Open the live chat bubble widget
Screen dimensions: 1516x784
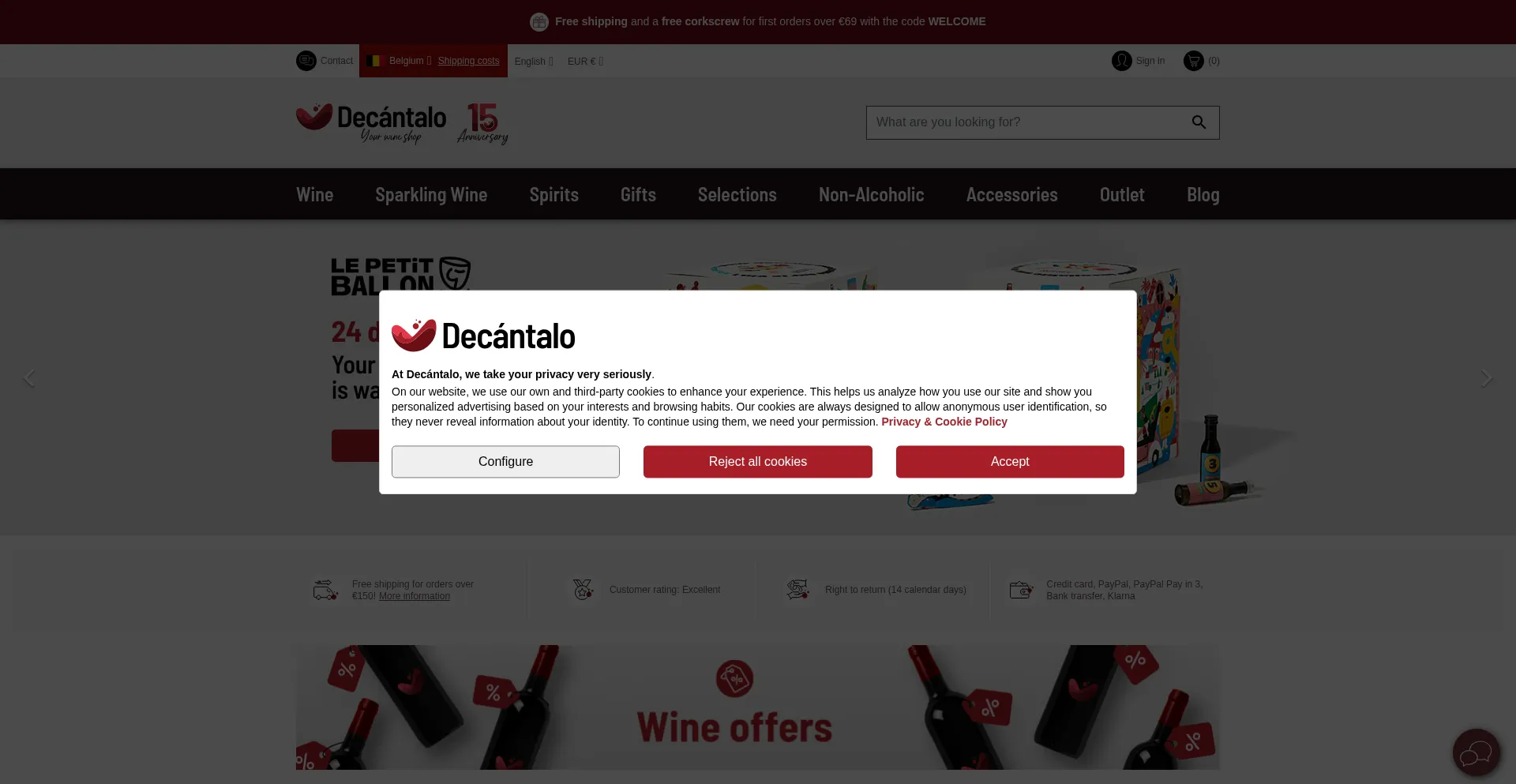1476,752
